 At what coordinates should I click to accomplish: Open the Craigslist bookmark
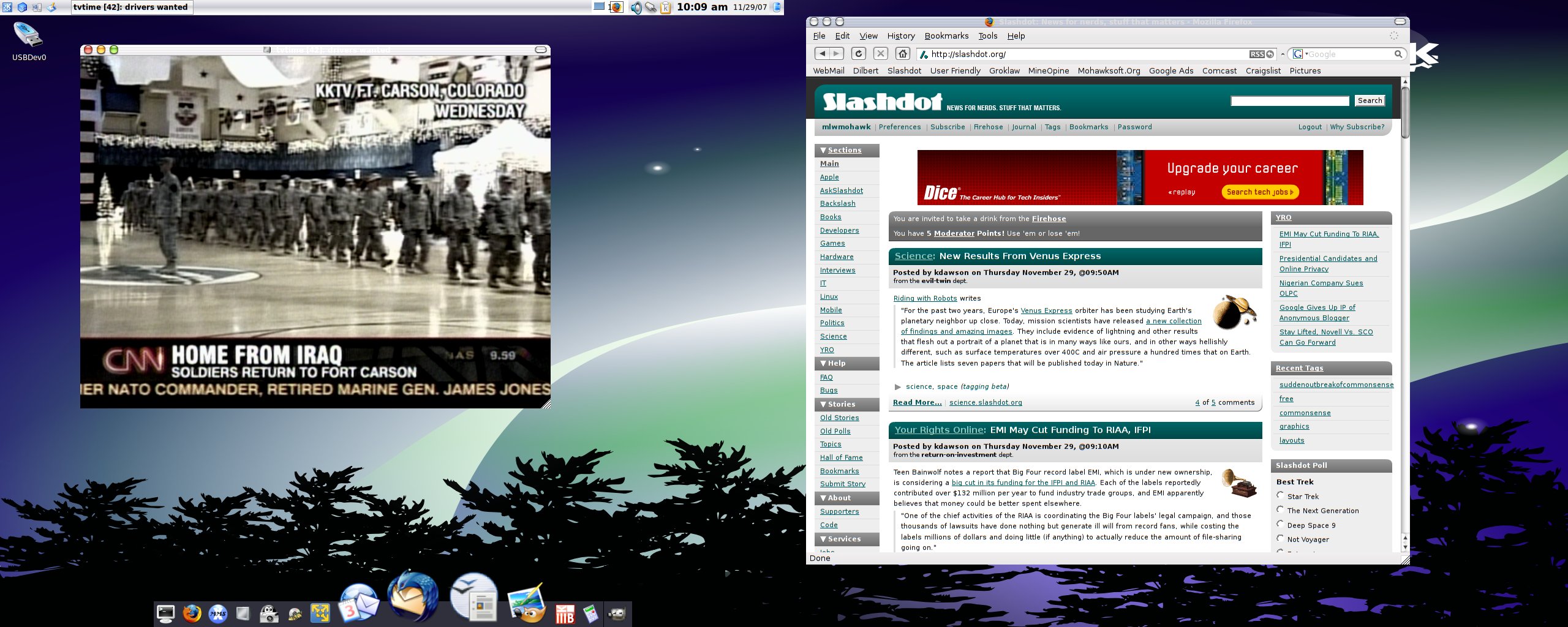(1262, 71)
